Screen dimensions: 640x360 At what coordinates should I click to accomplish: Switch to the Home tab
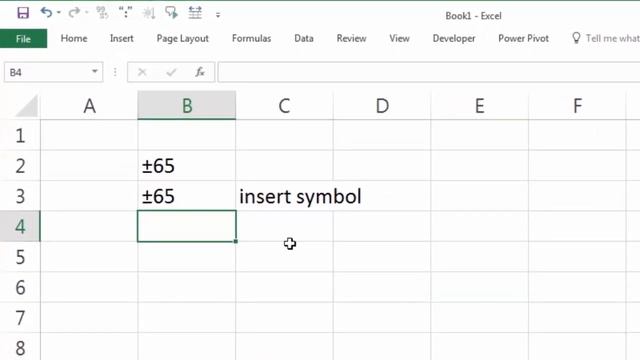[x=74, y=38]
